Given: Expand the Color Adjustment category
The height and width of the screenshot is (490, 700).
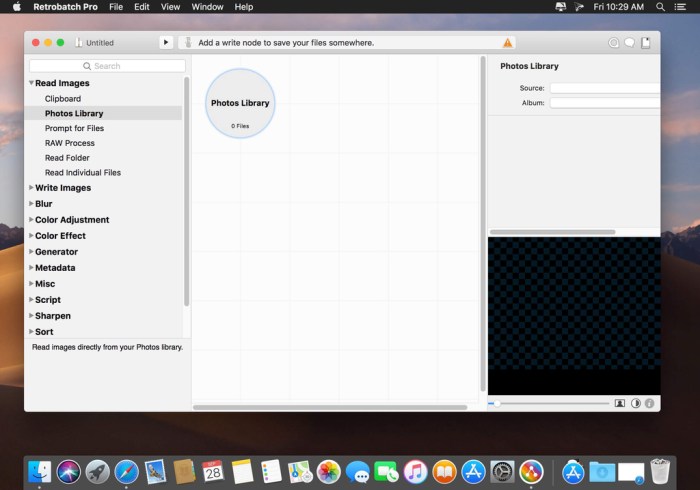Looking at the screenshot, I should [31, 220].
